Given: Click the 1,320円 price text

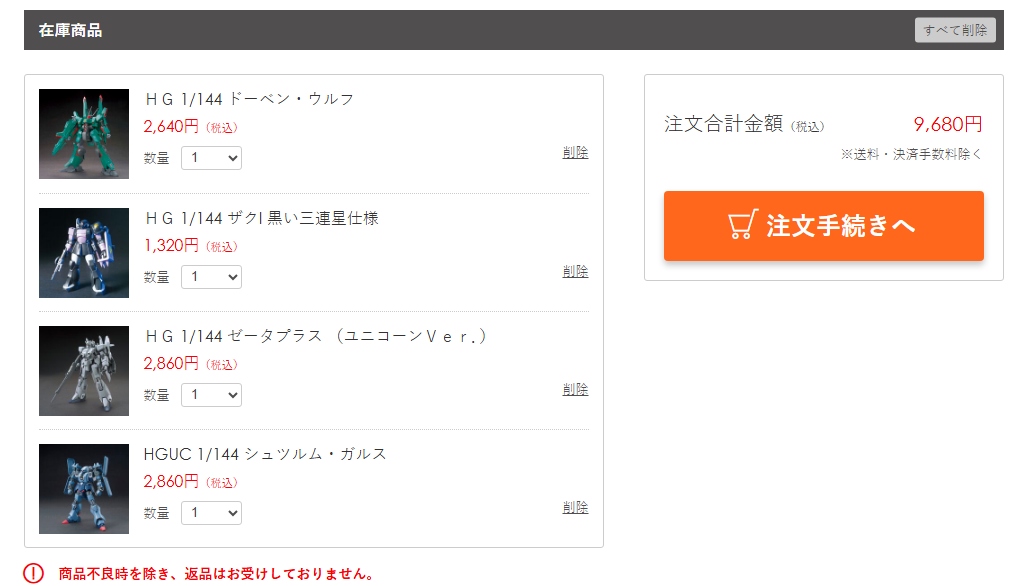Looking at the screenshot, I should coord(171,245).
